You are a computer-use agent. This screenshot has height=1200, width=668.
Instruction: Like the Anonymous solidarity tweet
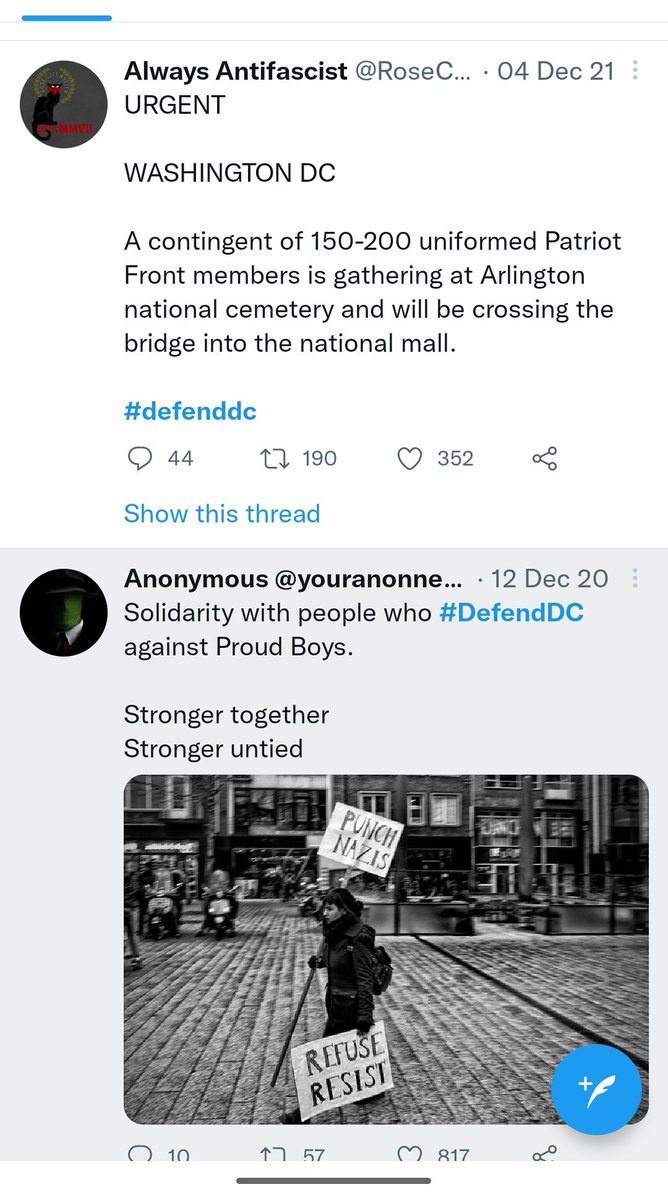tap(409, 1155)
